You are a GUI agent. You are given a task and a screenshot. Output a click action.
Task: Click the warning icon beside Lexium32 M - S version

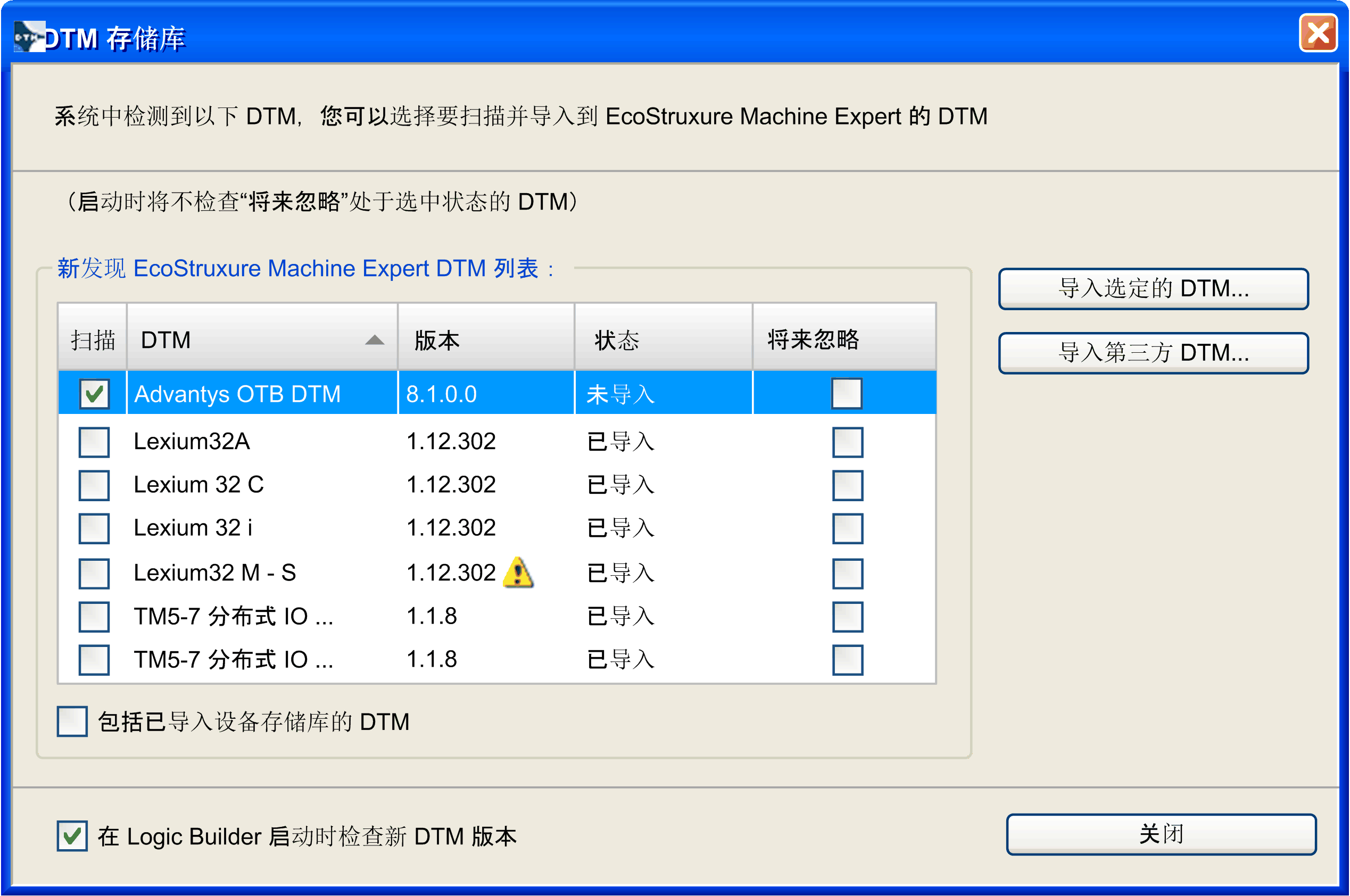tap(518, 573)
